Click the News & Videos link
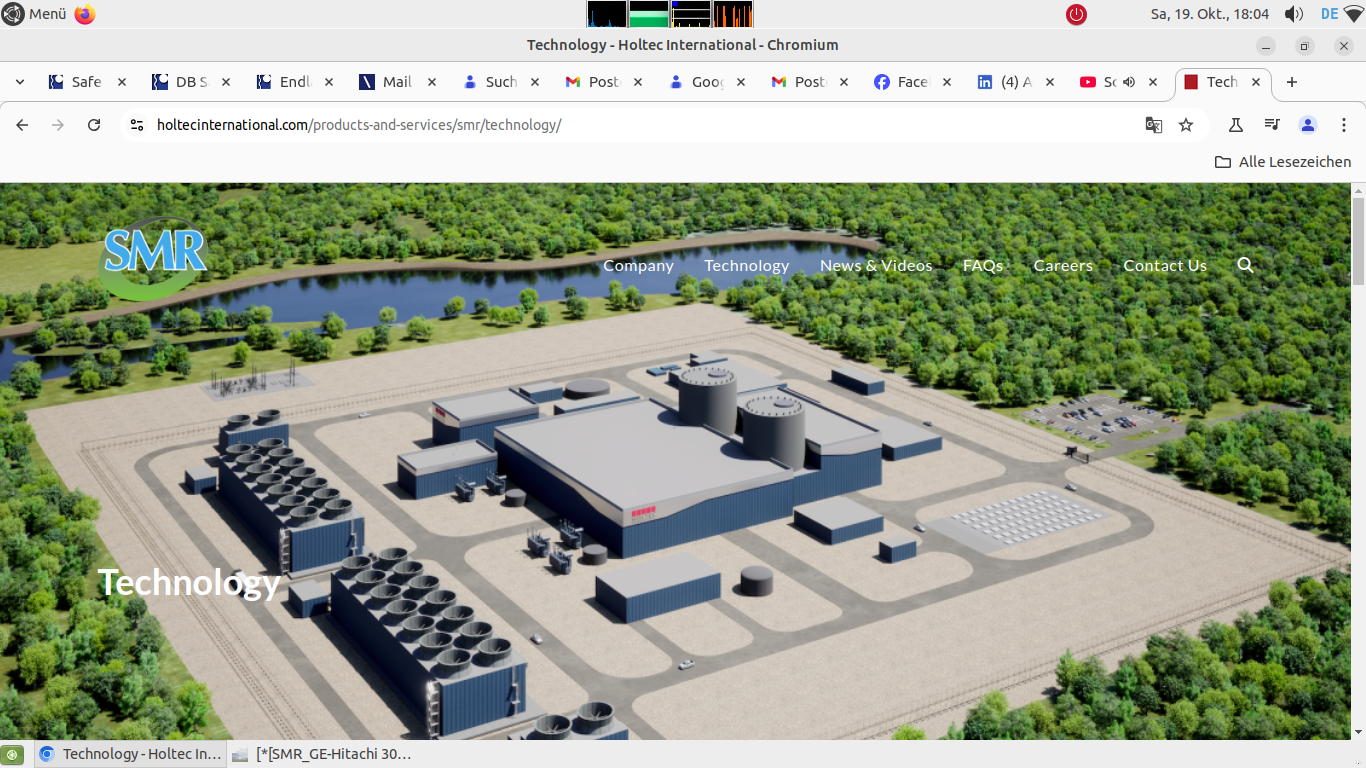 click(x=876, y=265)
